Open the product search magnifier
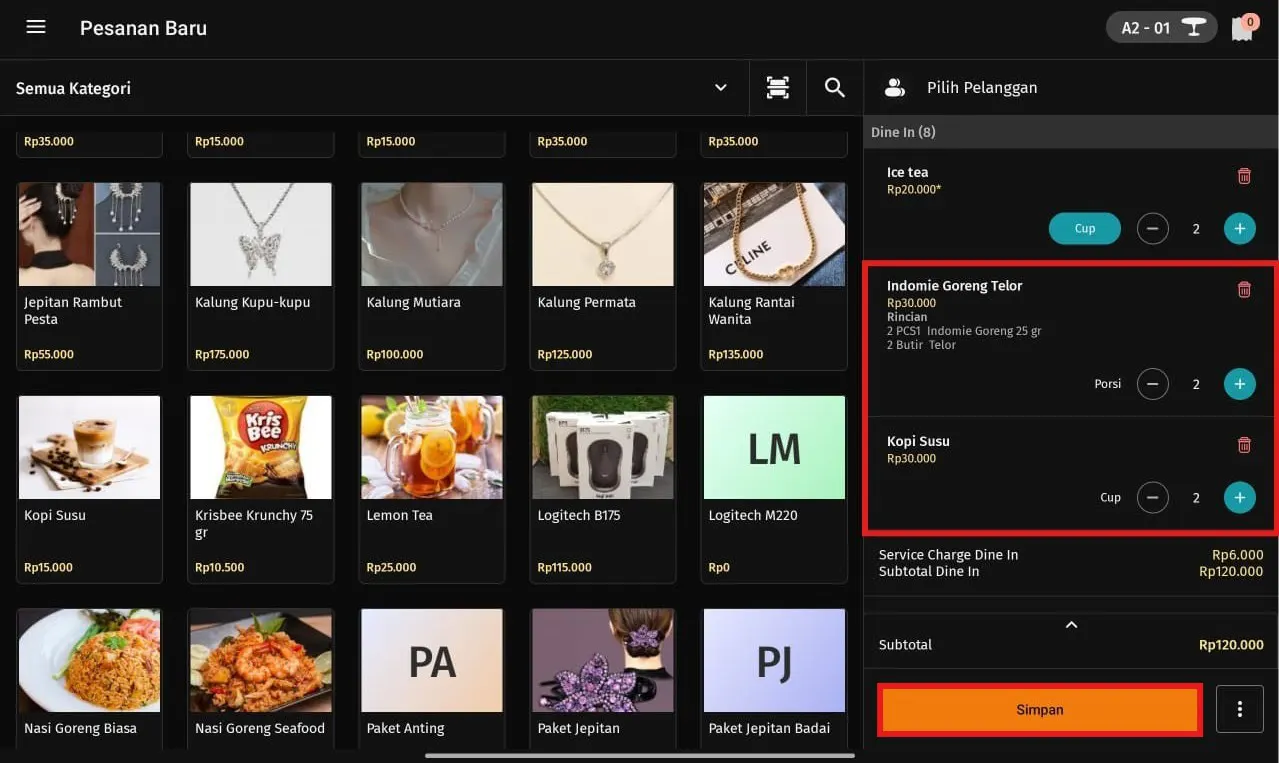This screenshot has height=763, width=1279. coord(834,87)
